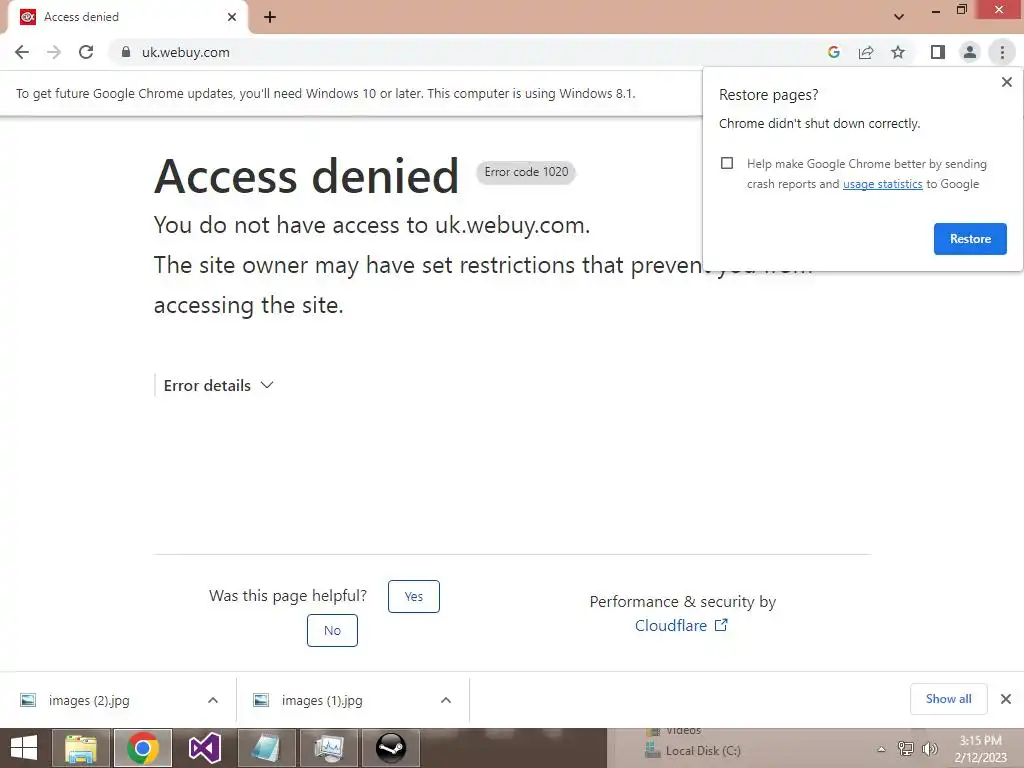This screenshot has width=1024, height=768.
Task: Select the Access denied tab
Action: coord(127,17)
